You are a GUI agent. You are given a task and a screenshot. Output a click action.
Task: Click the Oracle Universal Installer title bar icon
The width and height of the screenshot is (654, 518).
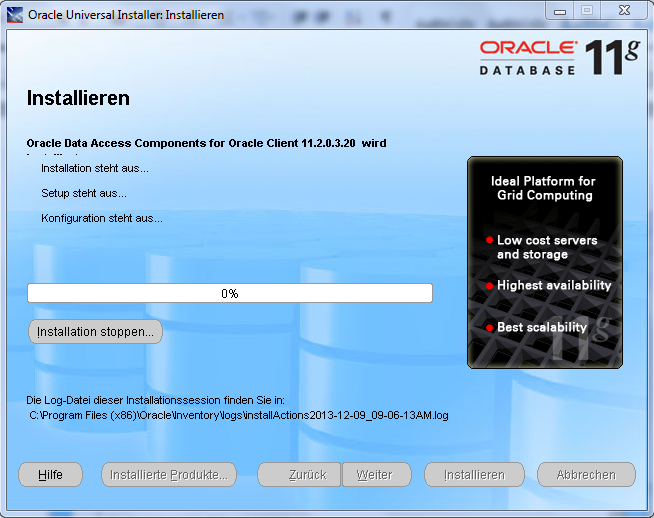(x=15, y=15)
